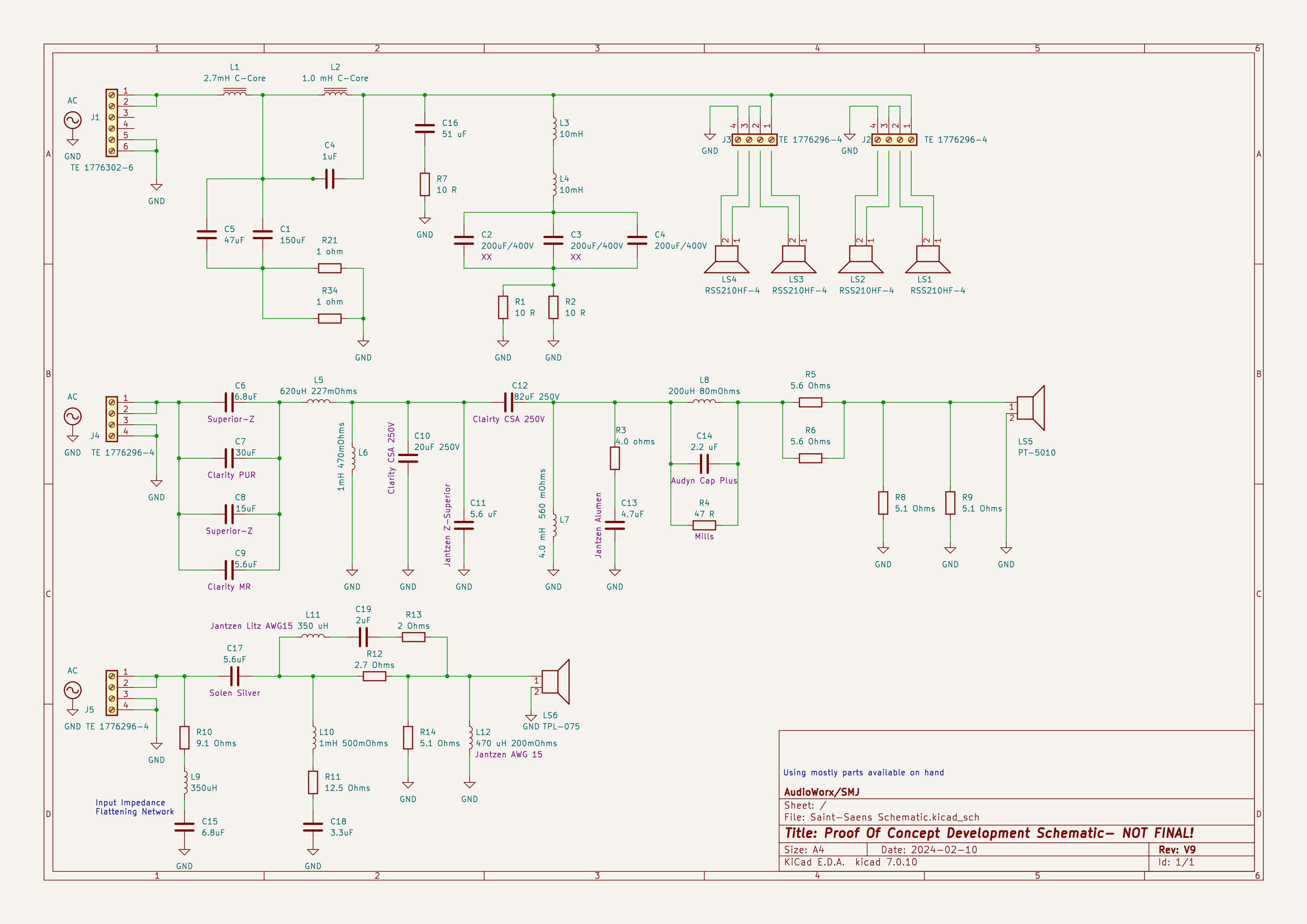The image size is (1307, 924).
Task: Select inductor L5 620uH symbol
Action: pos(318,401)
